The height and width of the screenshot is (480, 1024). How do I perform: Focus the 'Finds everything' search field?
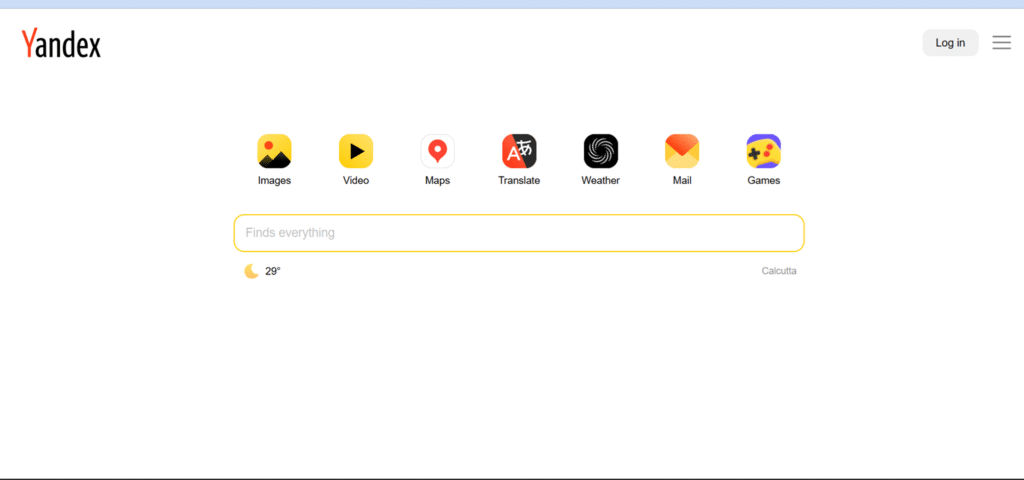click(x=518, y=233)
